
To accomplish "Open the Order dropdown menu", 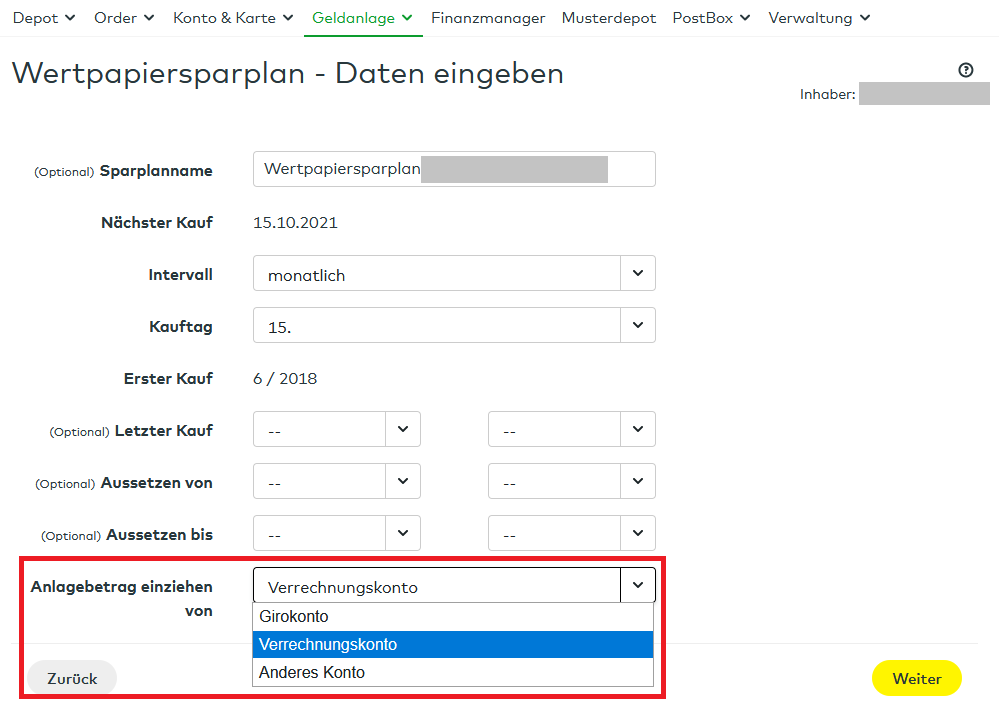I will click(123, 17).
